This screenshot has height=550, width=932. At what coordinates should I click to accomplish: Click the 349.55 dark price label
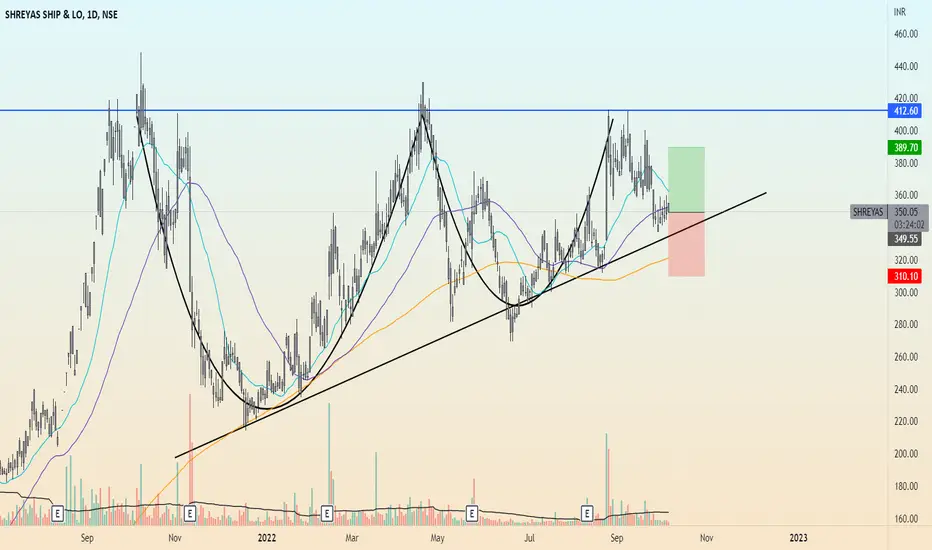(905, 239)
